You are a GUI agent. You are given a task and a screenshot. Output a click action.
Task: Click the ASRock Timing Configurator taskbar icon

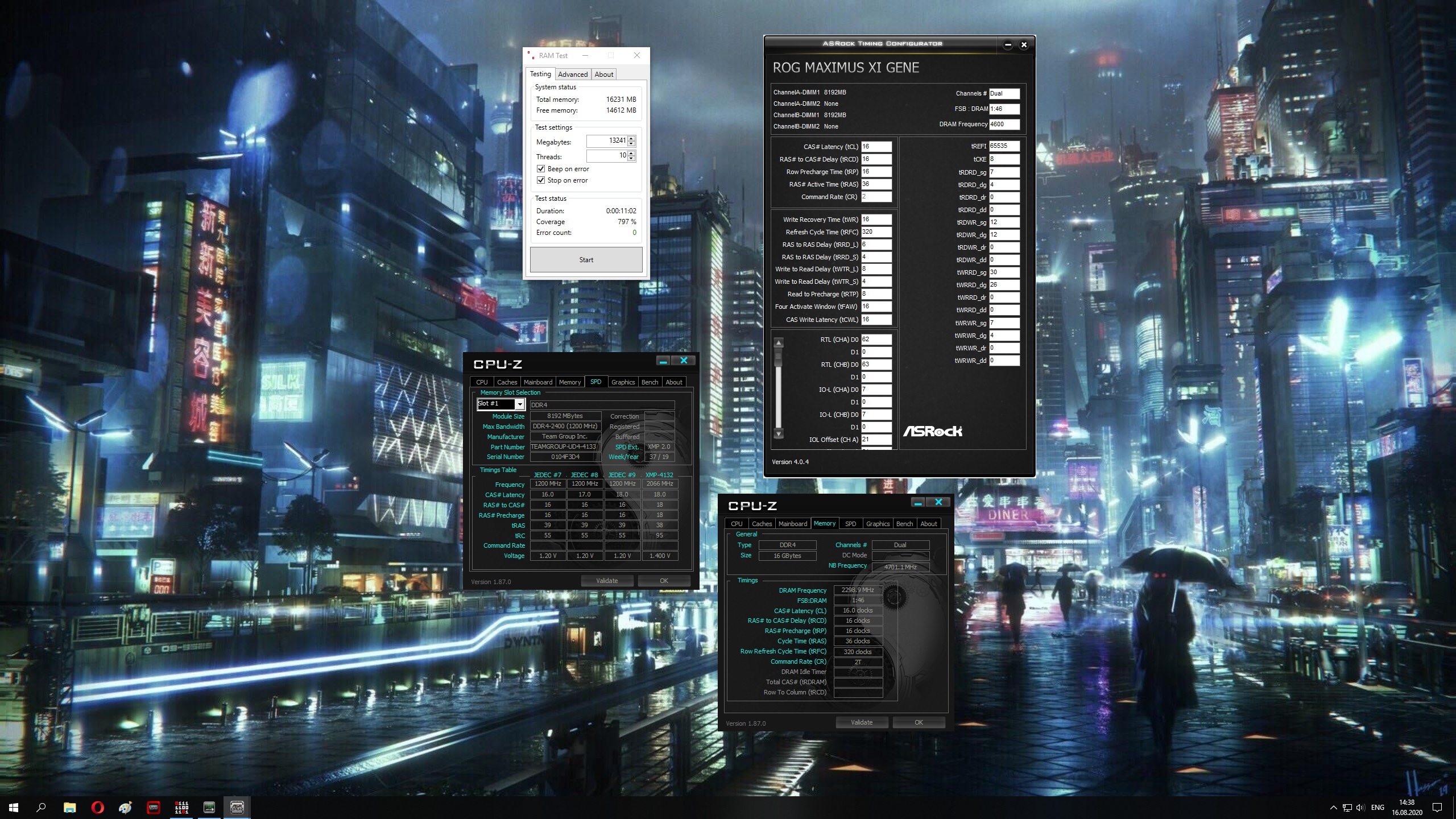coord(237,807)
